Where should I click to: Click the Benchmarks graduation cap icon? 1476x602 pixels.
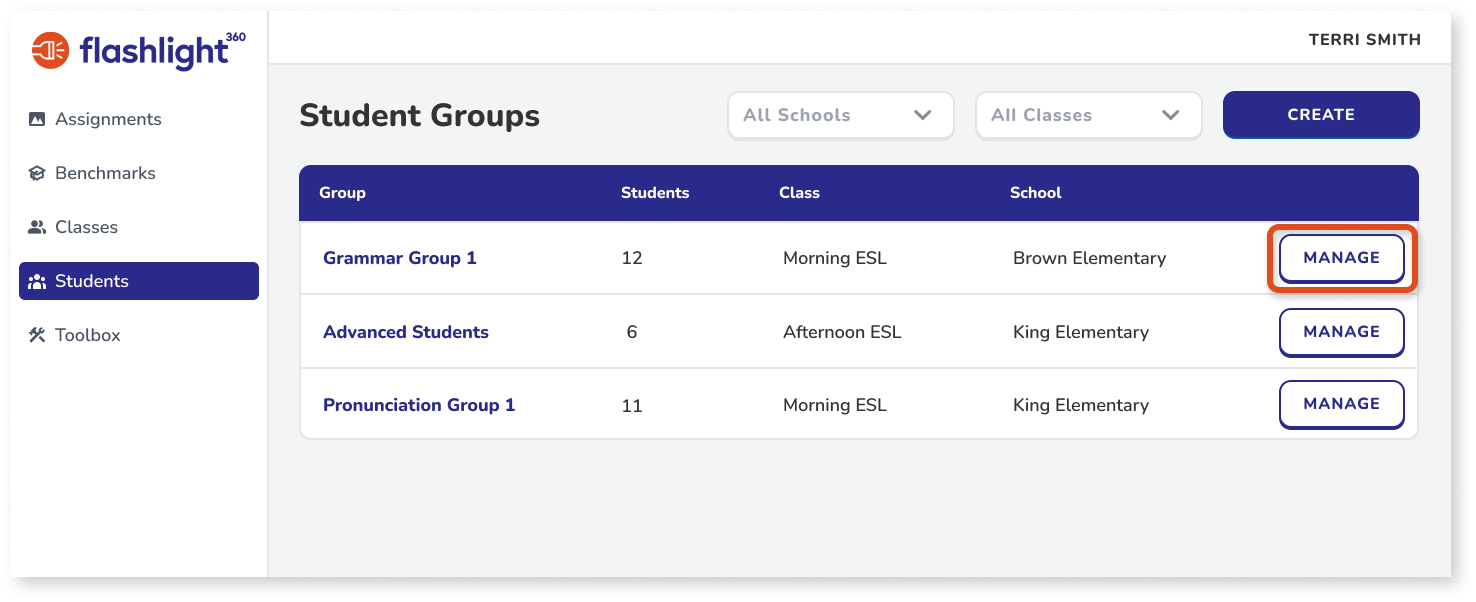pos(37,172)
